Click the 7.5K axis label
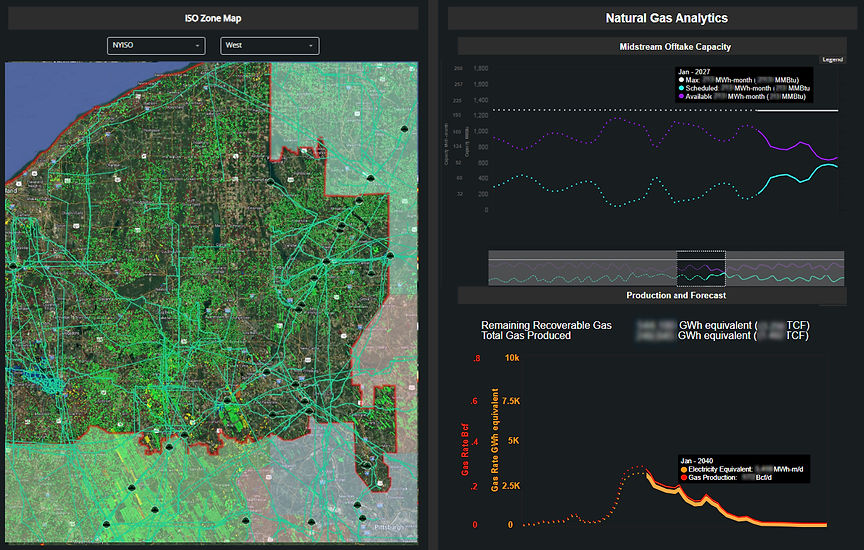 click(x=511, y=401)
